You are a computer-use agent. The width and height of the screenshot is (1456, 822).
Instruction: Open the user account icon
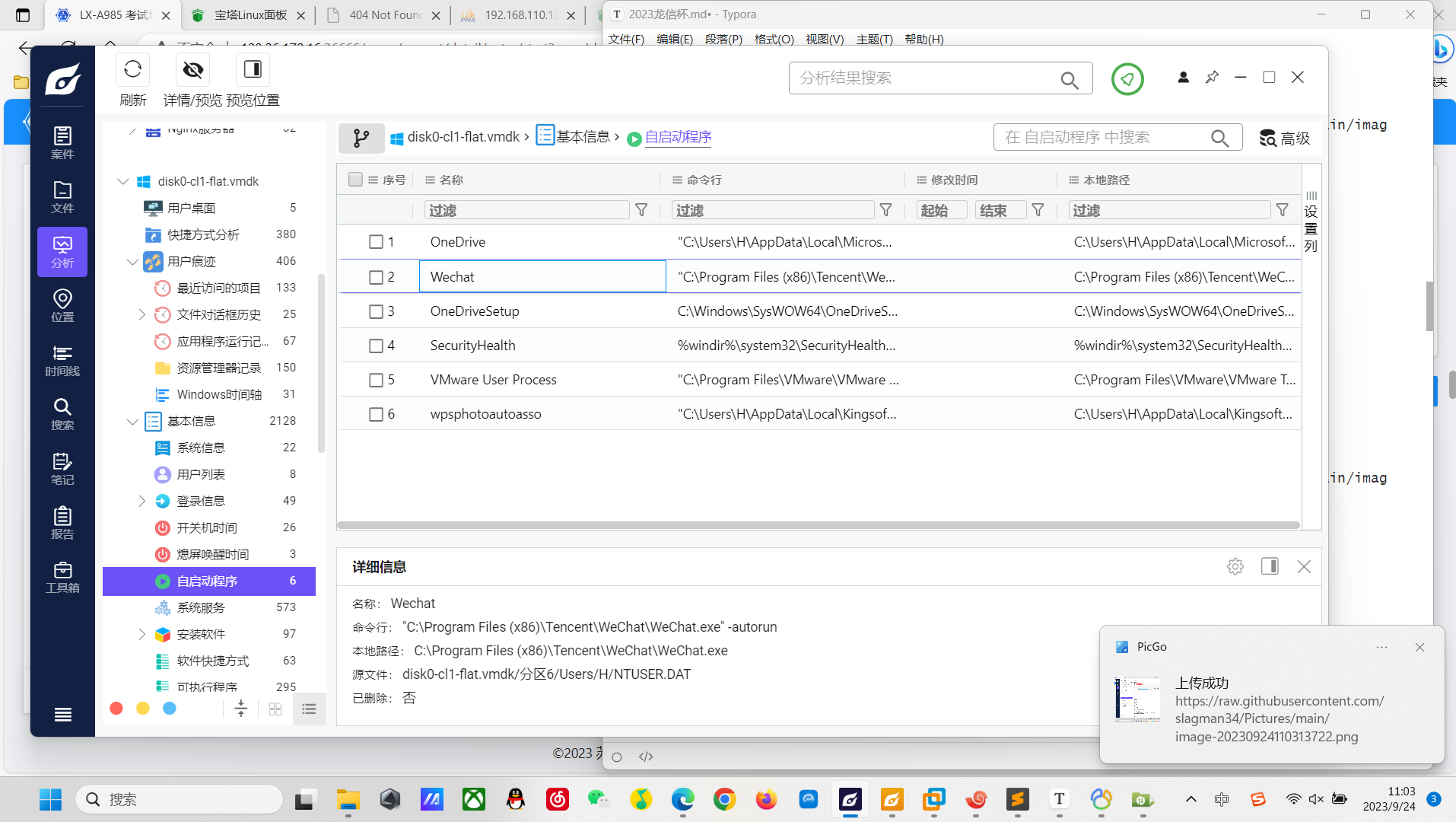(1183, 77)
